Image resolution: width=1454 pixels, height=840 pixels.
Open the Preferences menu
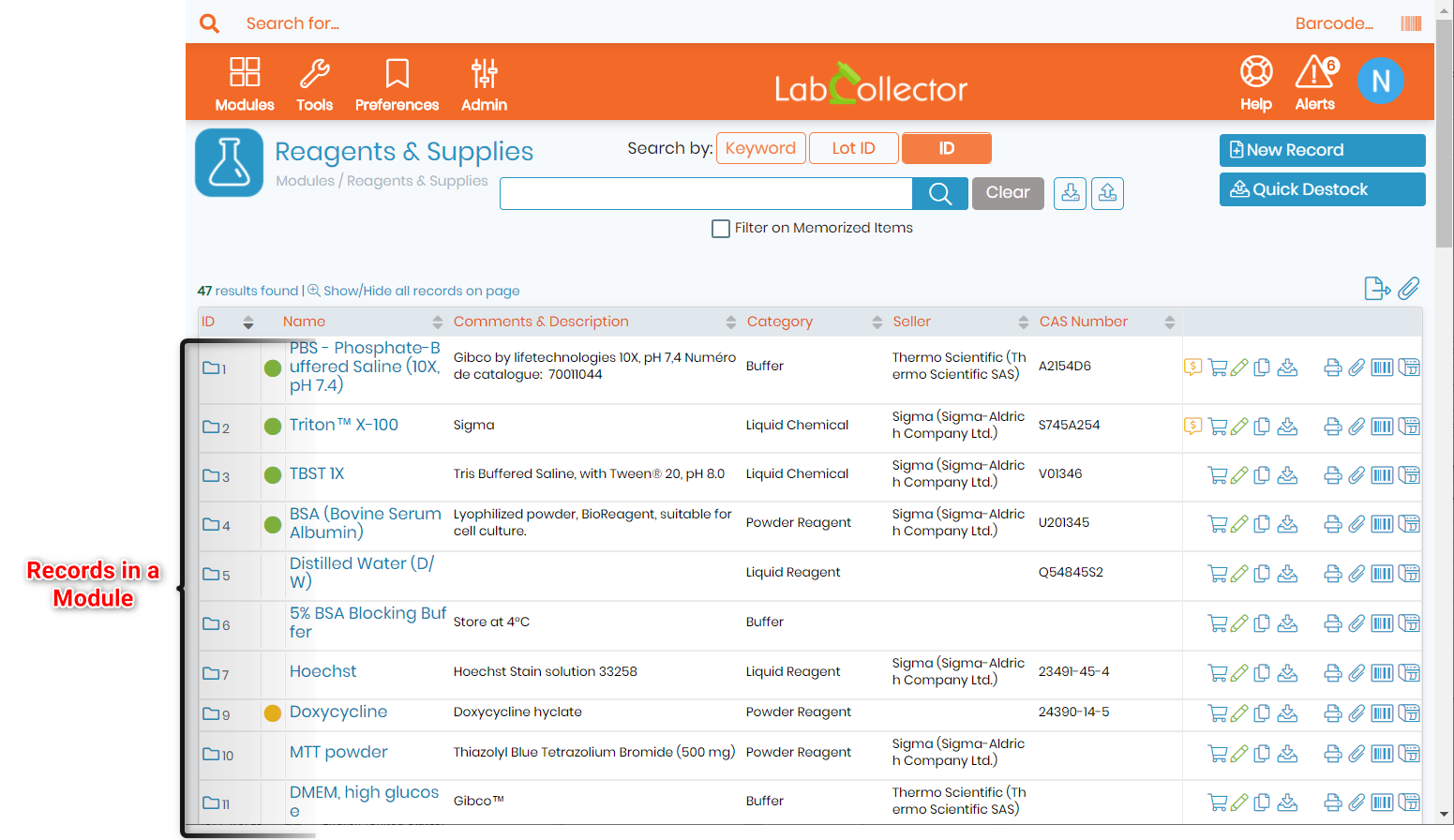tap(397, 84)
